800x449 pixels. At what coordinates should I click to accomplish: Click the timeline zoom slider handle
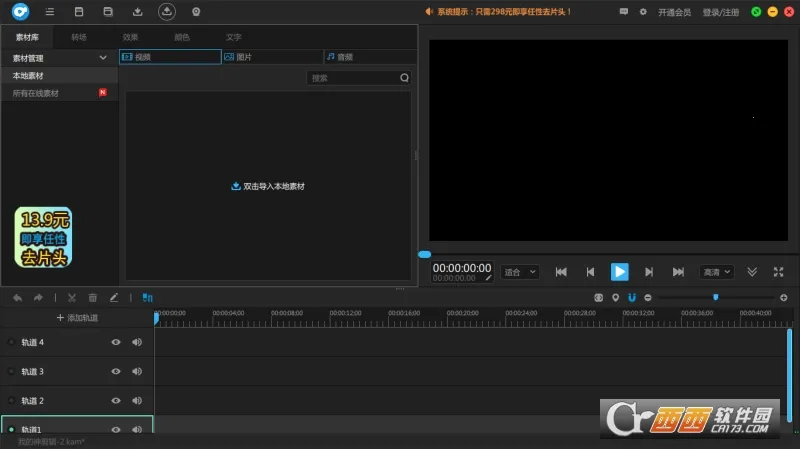(715, 297)
